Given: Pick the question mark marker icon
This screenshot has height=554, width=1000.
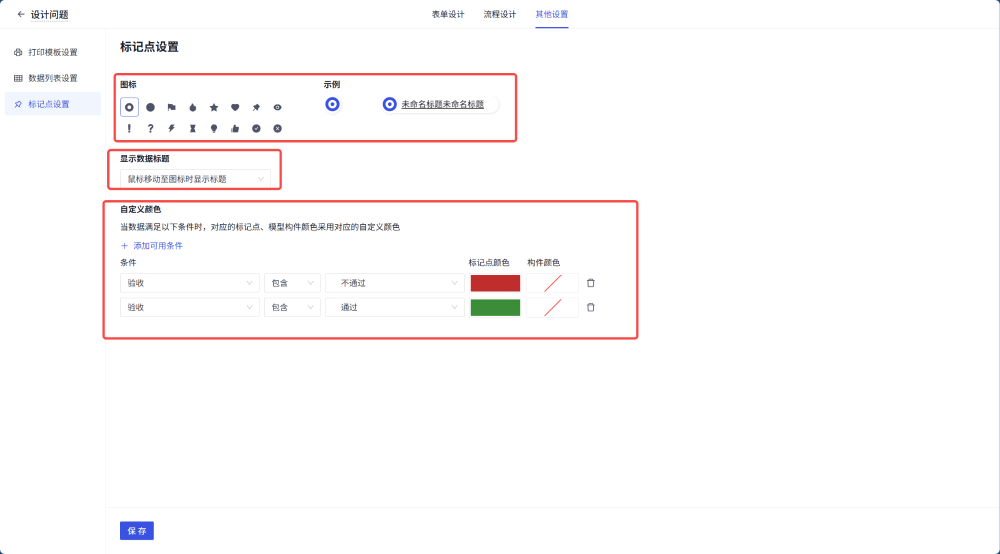Looking at the screenshot, I should (150, 128).
